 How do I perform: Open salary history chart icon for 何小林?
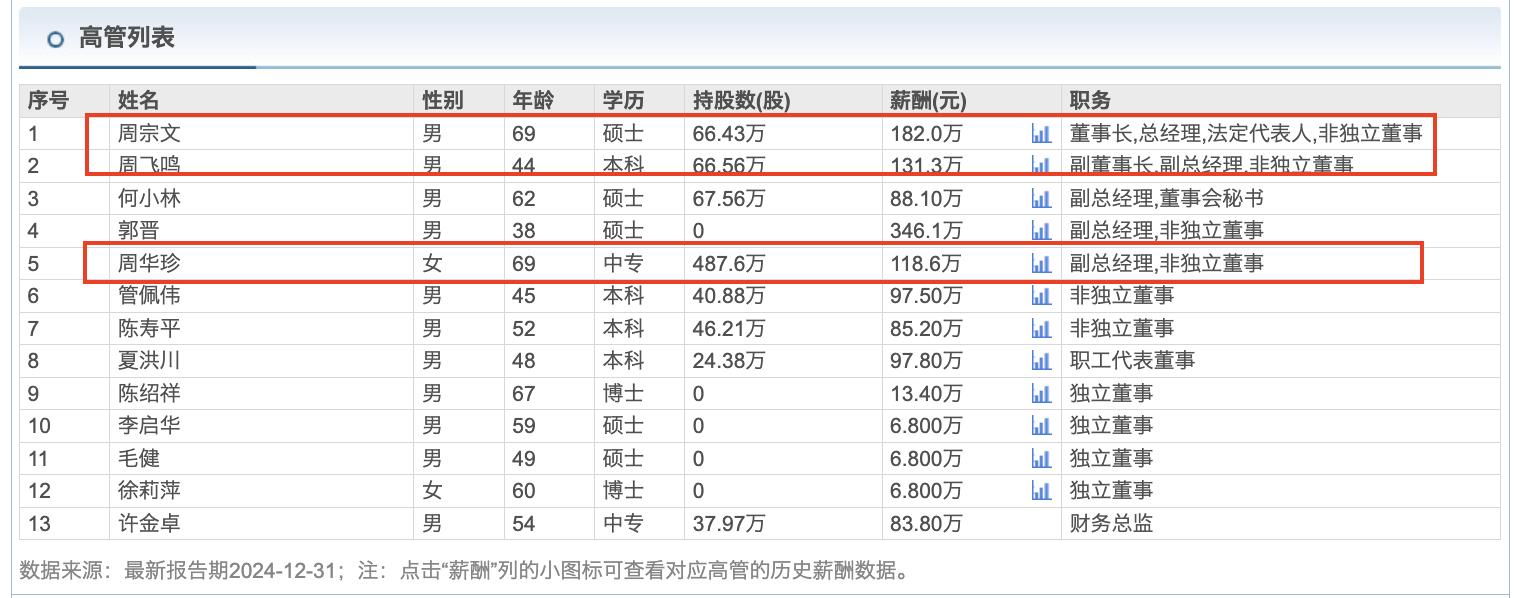(1041, 199)
